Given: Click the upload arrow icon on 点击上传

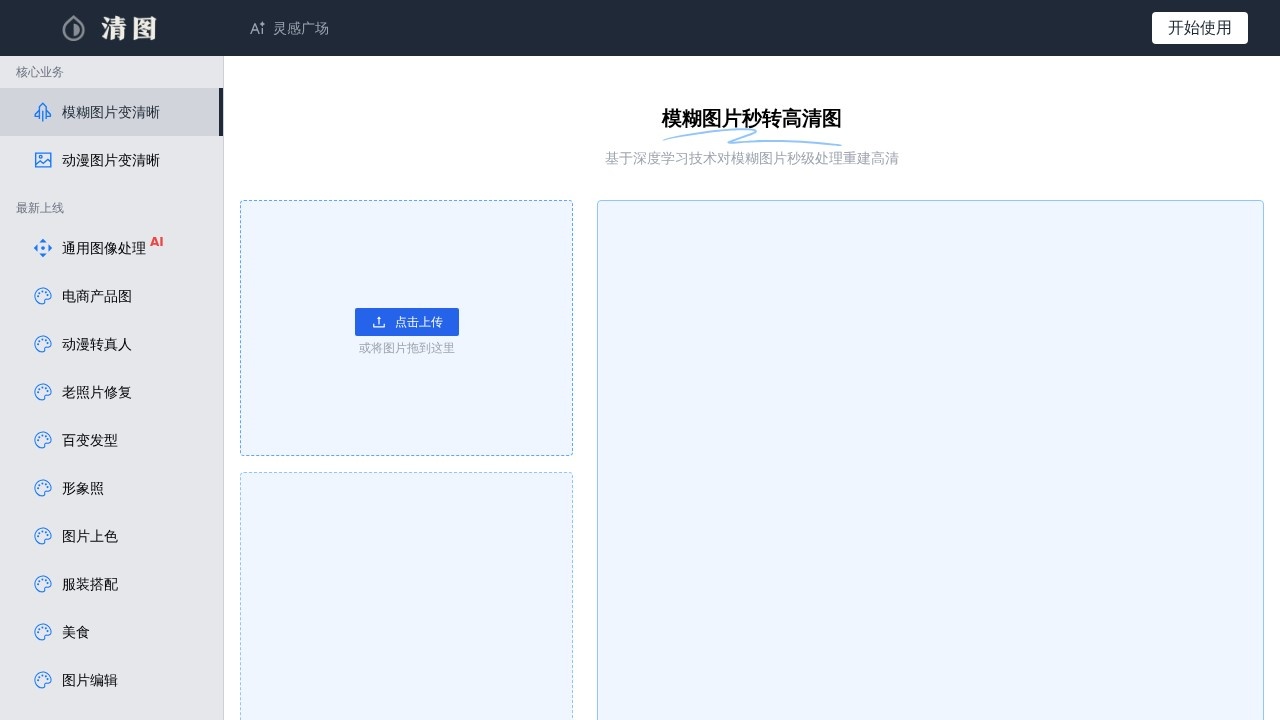Looking at the screenshot, I should 379,322.
